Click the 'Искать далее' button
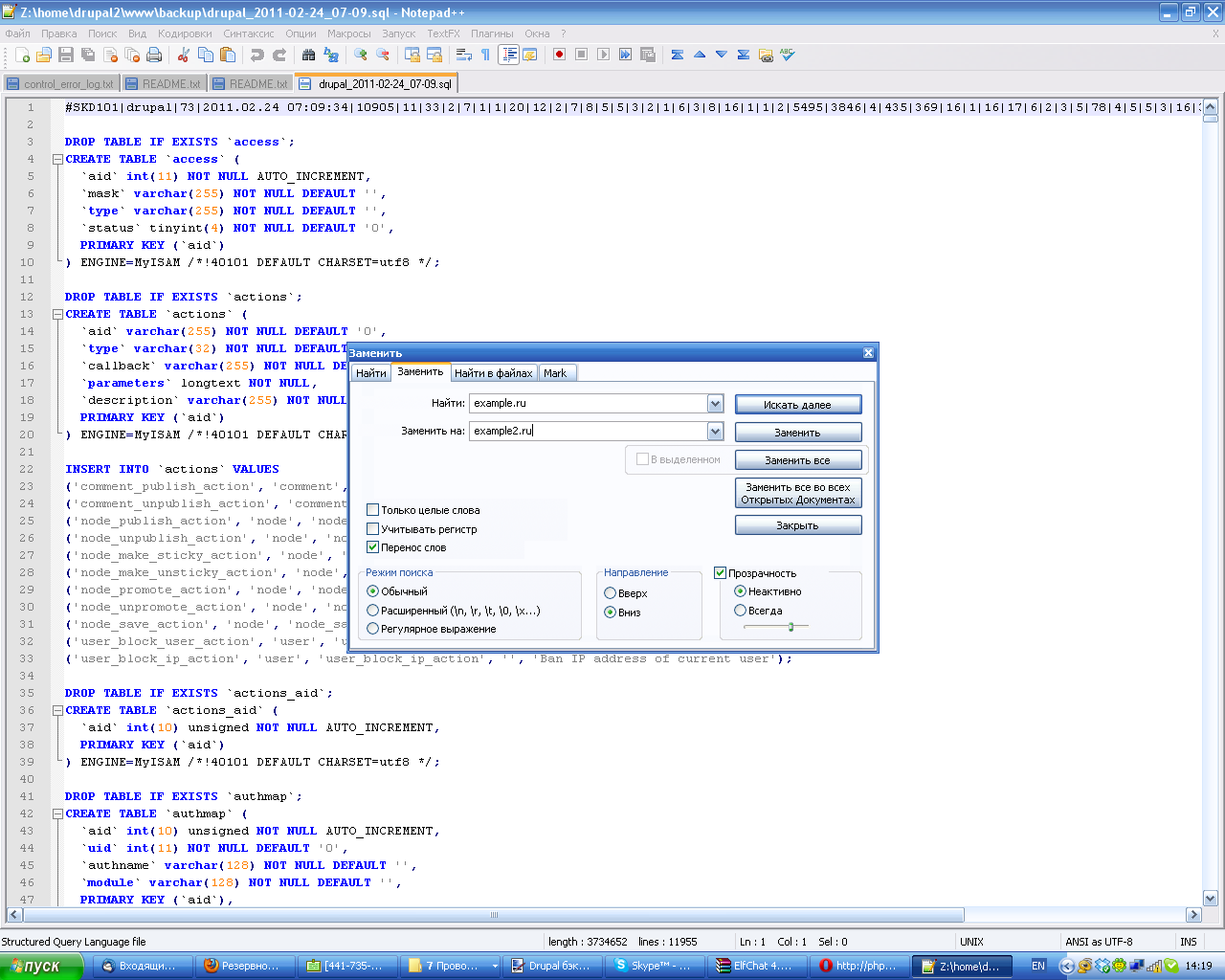The width and height of the screenshot is (1225, 980). click(x=797, y=405)
